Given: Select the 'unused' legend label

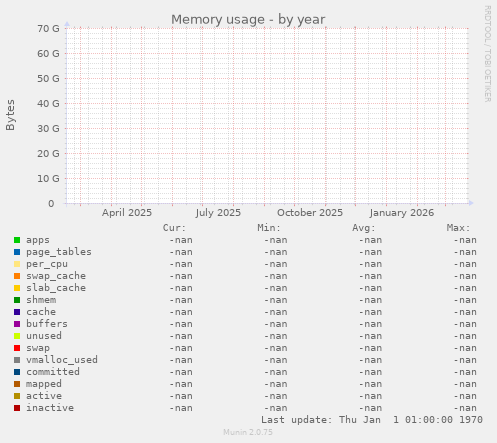Looking at the screenshot, I should [44, 336].
